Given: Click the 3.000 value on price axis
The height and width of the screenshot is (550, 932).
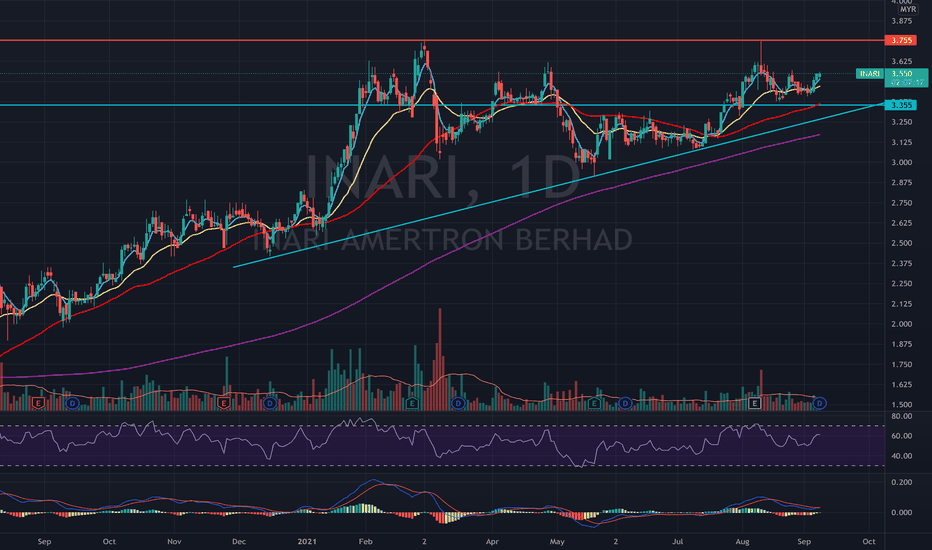Looking at the screenshot, I should (902, 162).
